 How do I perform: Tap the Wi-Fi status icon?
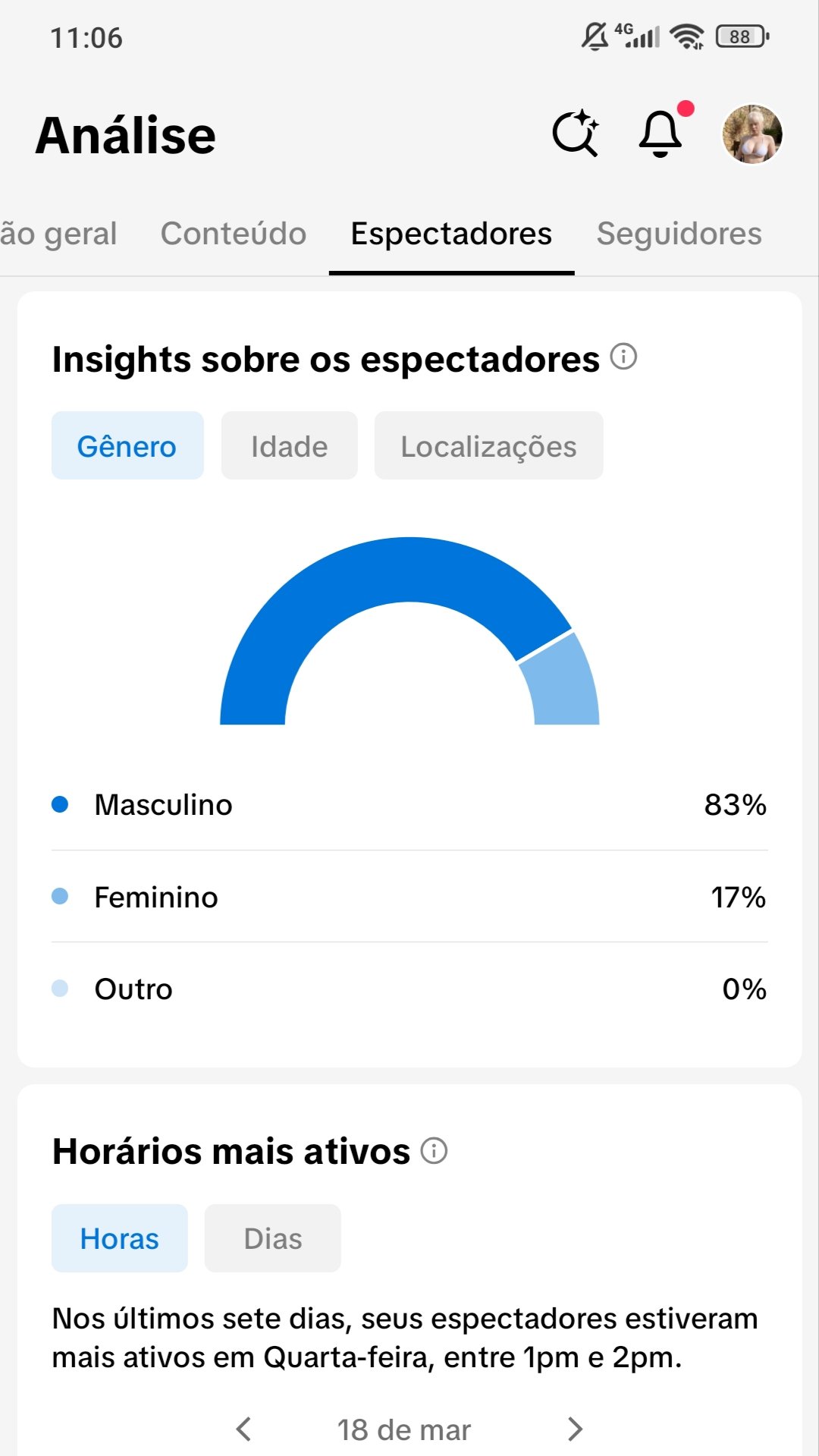pos(687,36)
